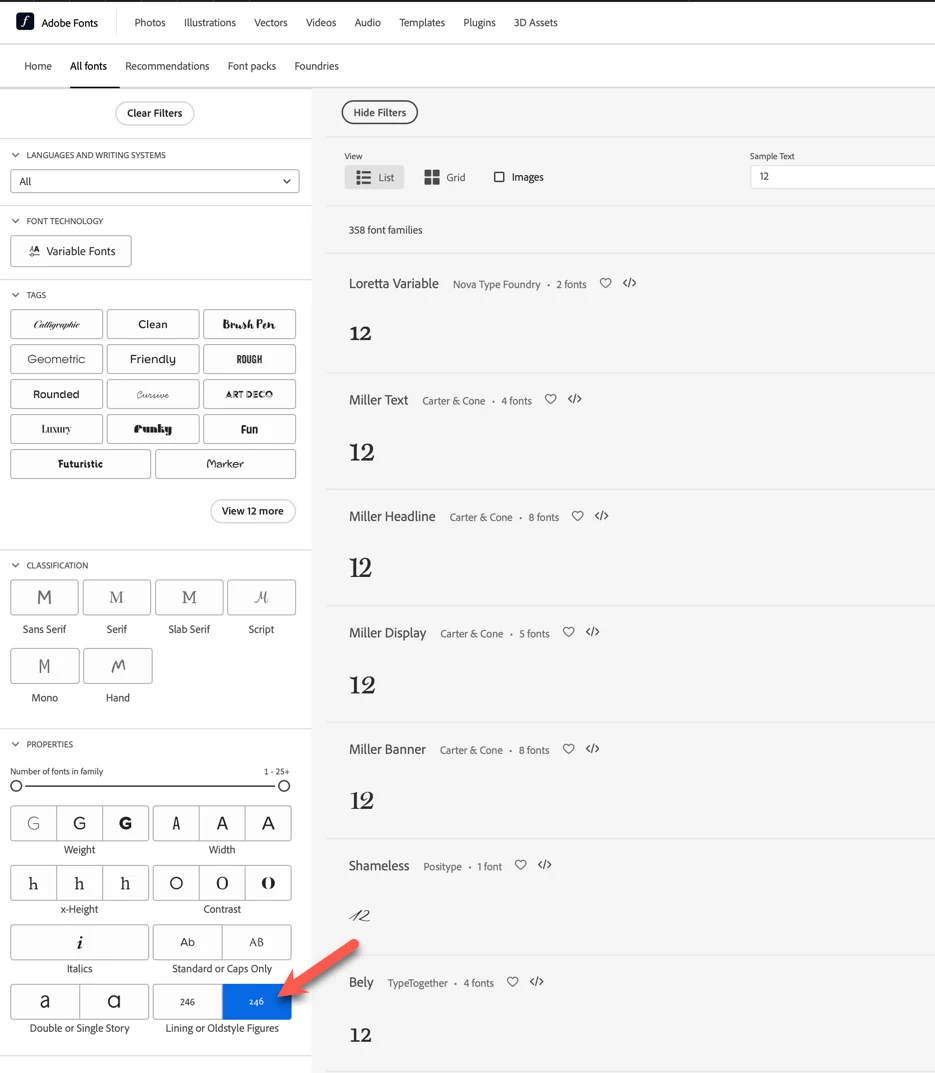This screenshot has width=935, height=1073.
Task: Select the Futuristic tag
Action: tap(80, 464)
